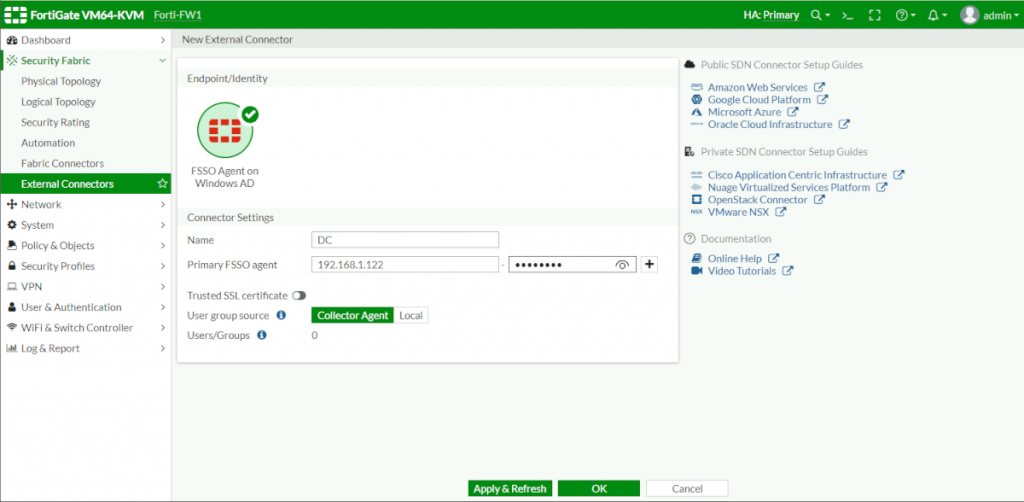
Task: Open the notifications bell icon
Action: point(933,15)
